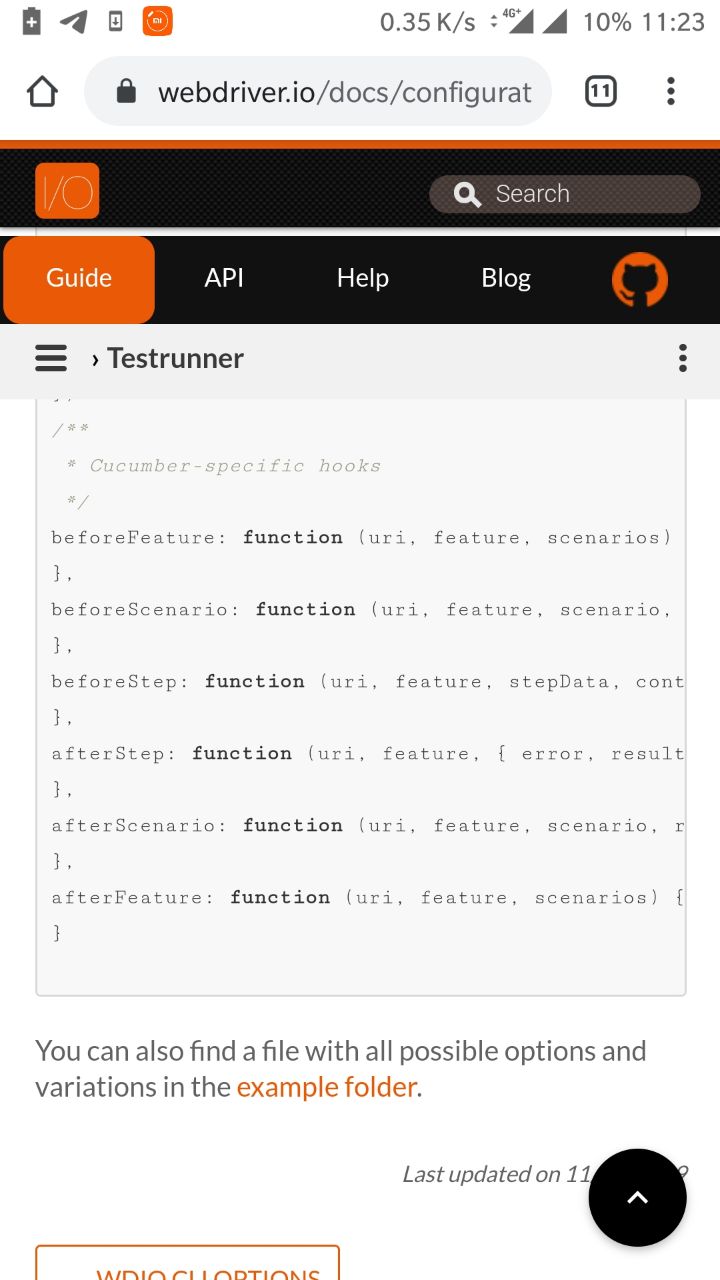Open the on-page contents three-dot menu
720x1280 pixels.
(682, 358)
